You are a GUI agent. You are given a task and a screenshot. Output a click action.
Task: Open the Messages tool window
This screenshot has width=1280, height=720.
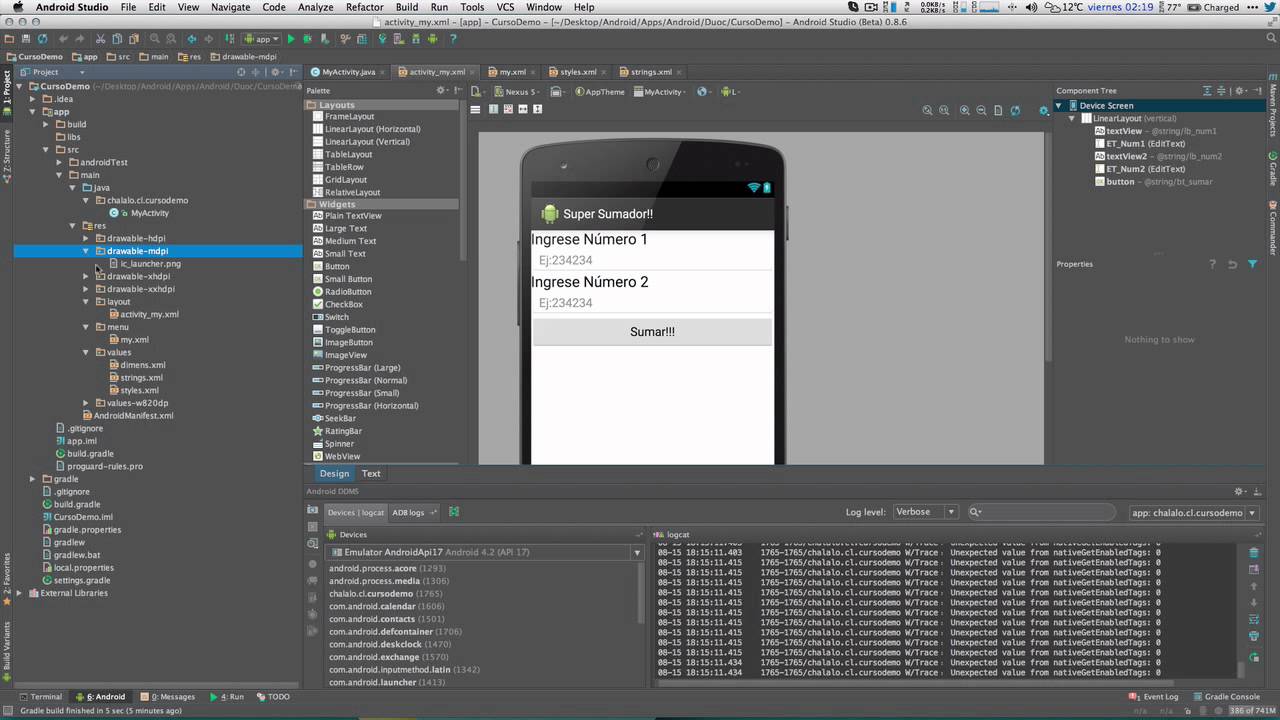point(168,697)
